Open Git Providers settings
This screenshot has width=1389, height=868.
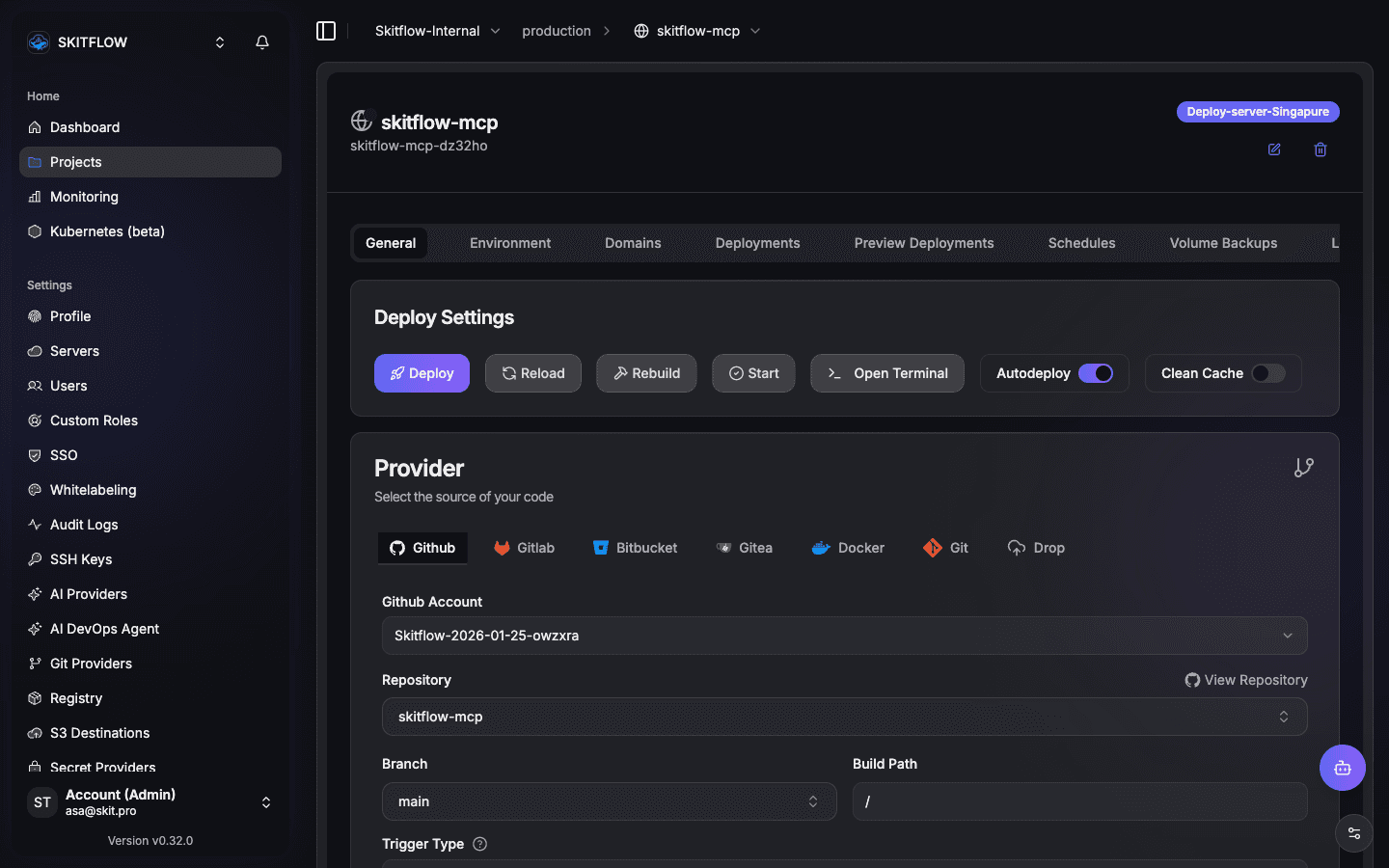coord(150,664)
